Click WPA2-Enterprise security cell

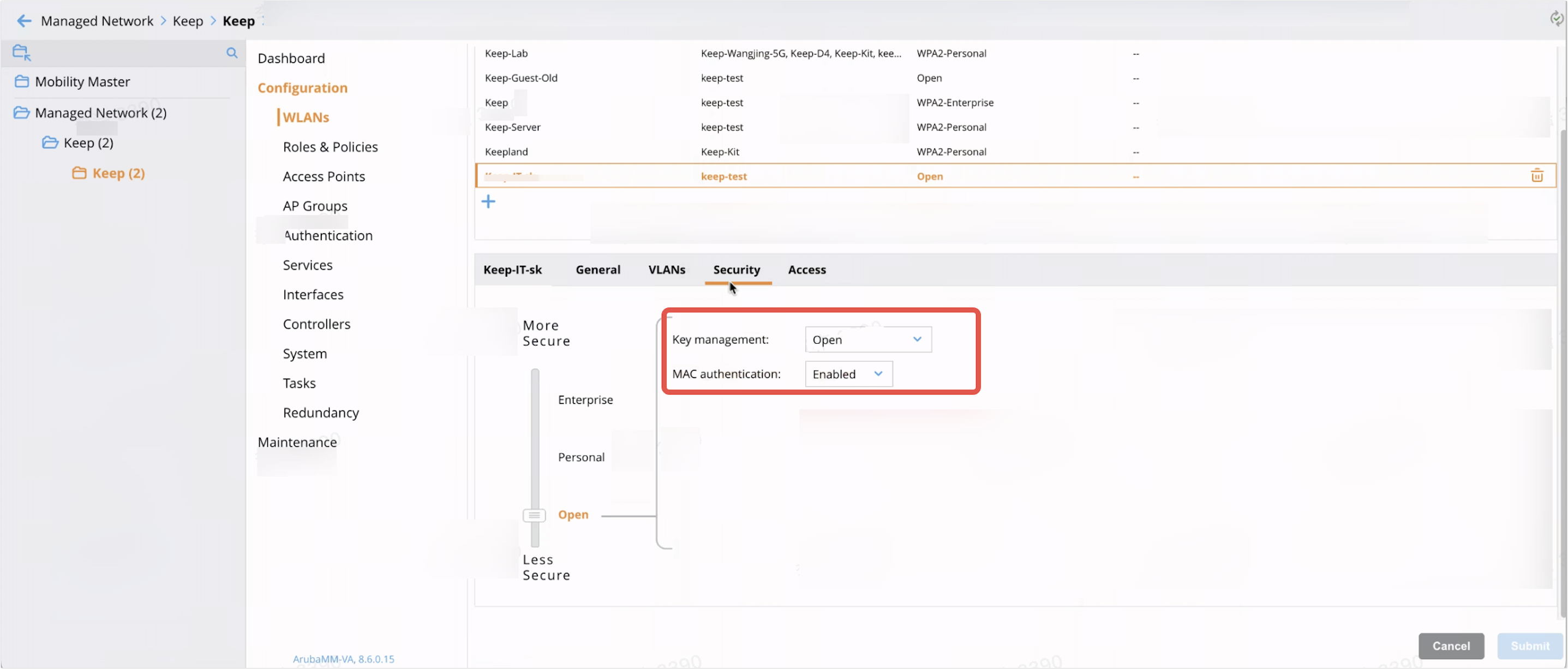coord(955,103)
